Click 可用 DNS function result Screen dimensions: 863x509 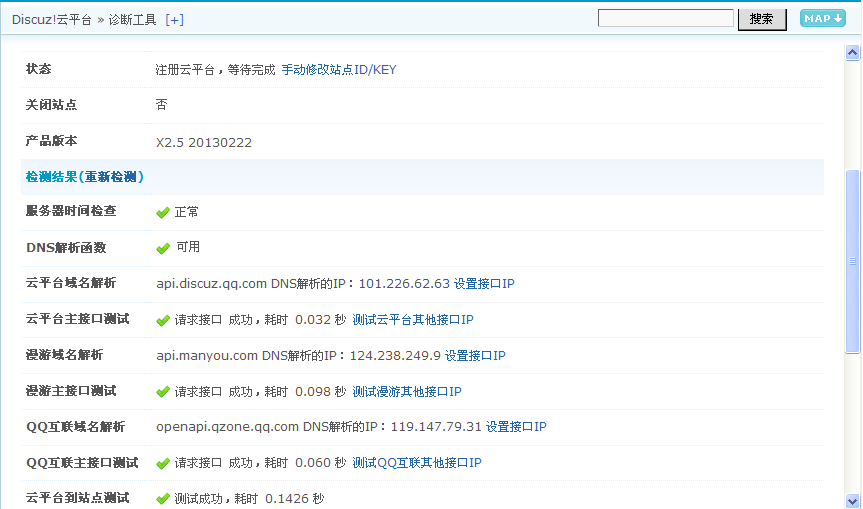(188, 247)
